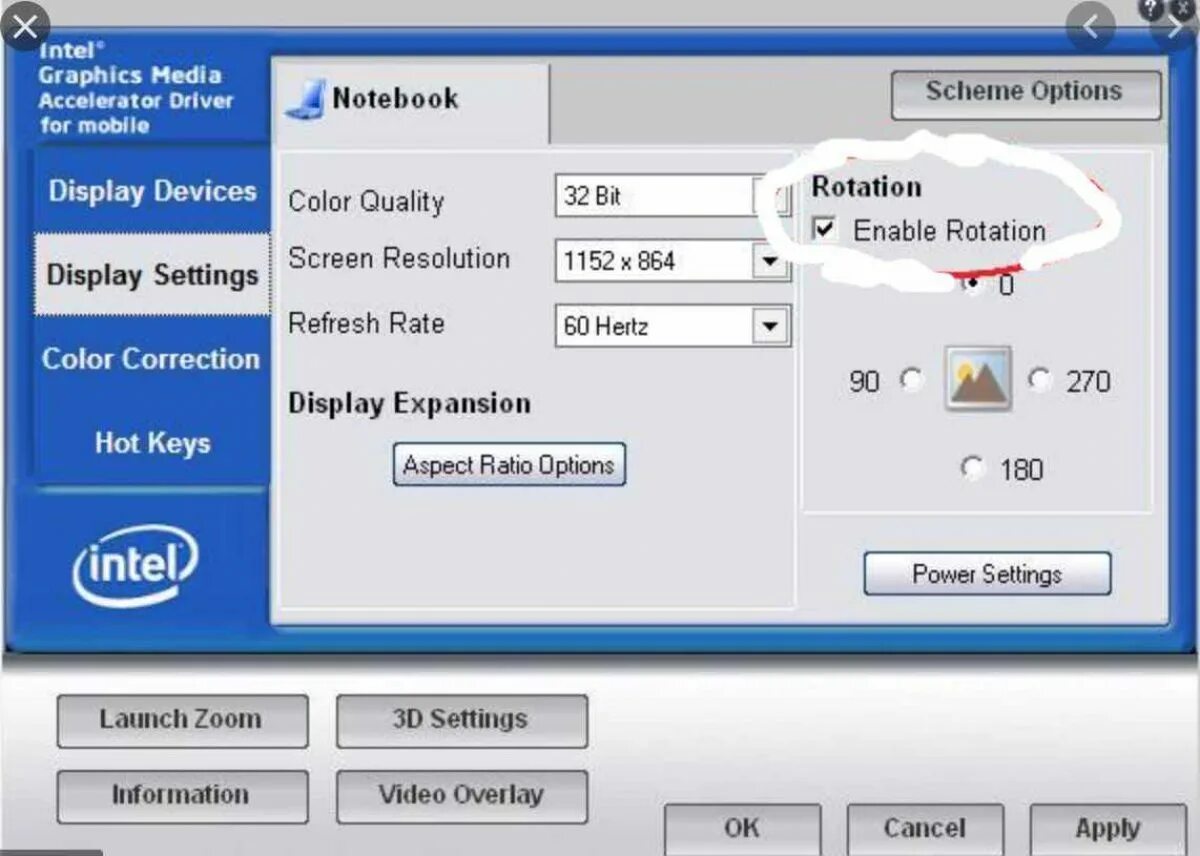This screenshot has width=1200, height=856.
Task: Go to previous image arrow
Action: (x=1090, y=27)
